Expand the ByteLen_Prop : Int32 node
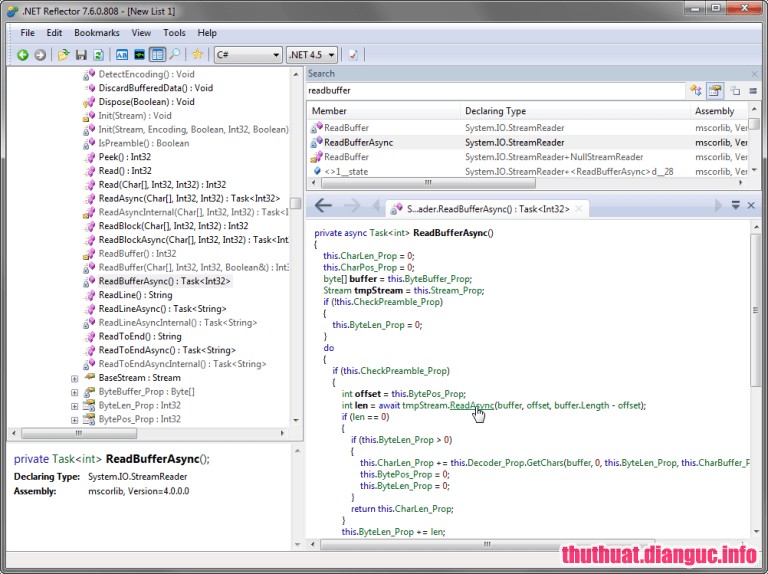Viewport: 768px width, 574px height. click(x=74, y=406)
